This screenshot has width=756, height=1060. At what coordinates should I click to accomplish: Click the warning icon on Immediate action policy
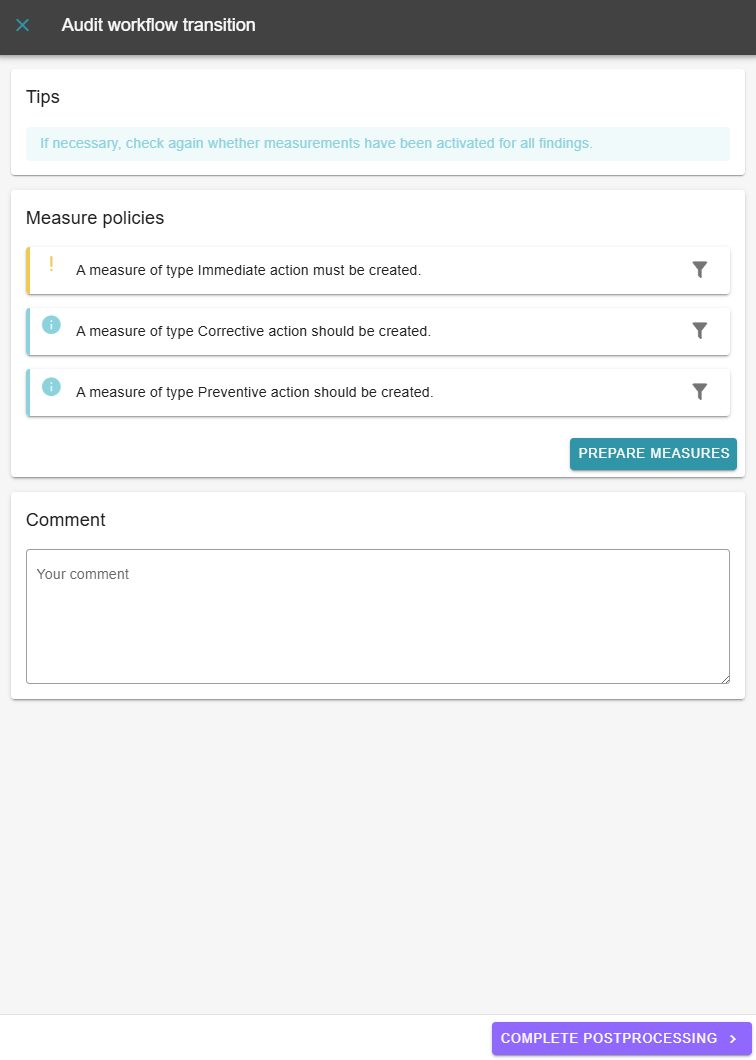point(51,265)
